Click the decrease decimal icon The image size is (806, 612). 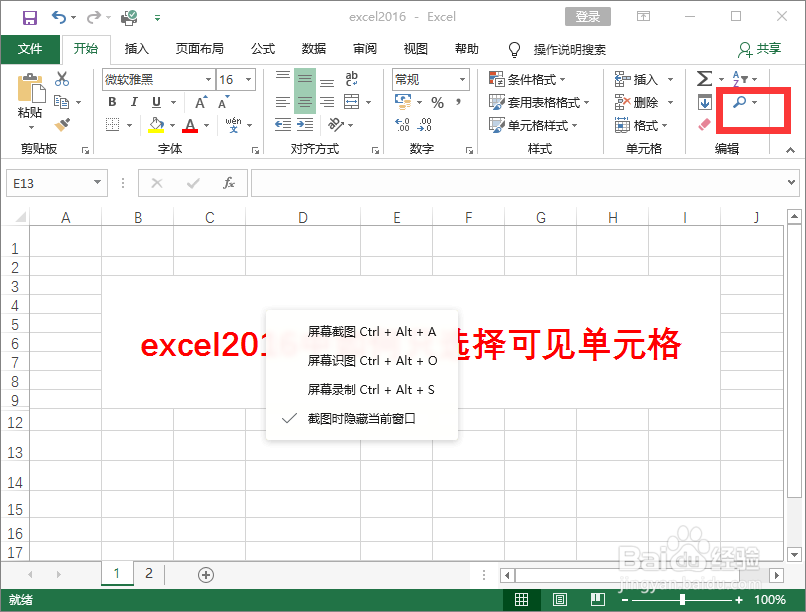pos(425,124)
